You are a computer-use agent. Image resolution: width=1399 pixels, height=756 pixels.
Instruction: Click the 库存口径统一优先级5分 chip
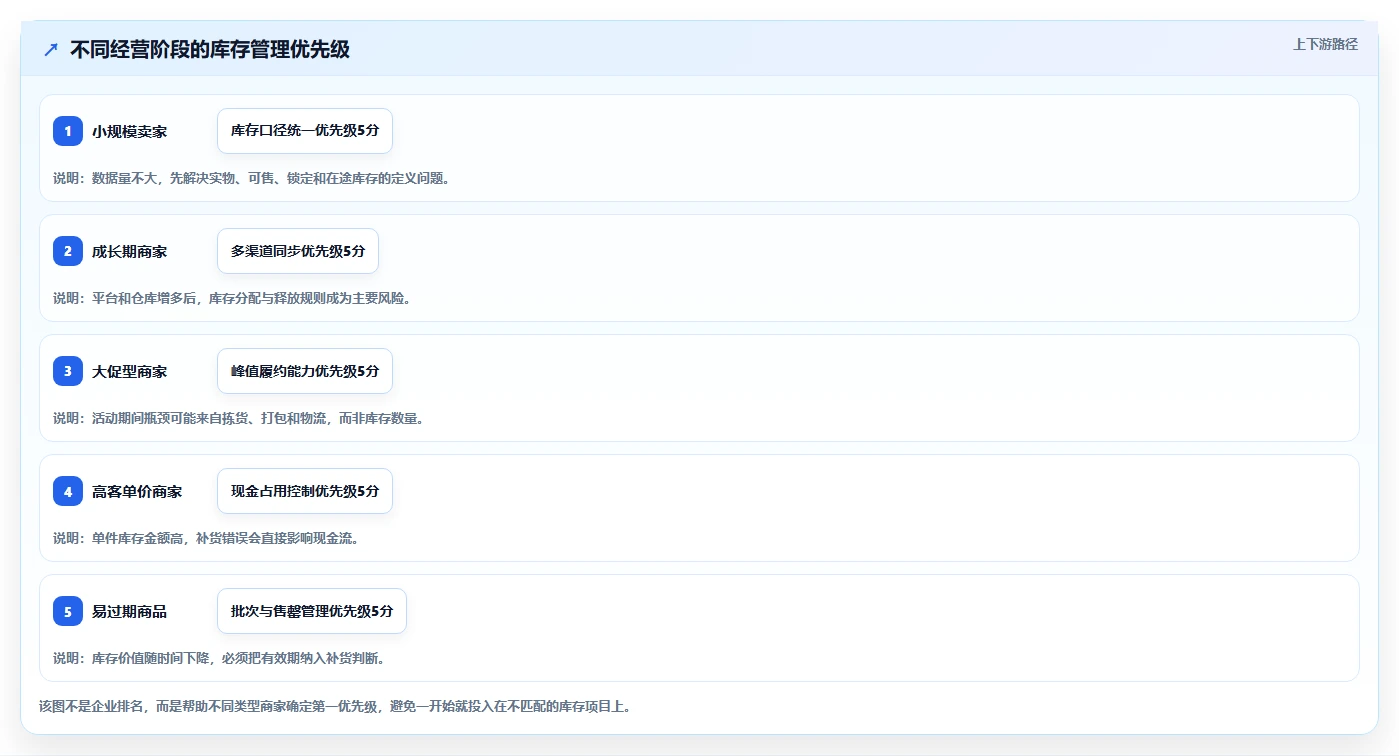pos(305,131)
